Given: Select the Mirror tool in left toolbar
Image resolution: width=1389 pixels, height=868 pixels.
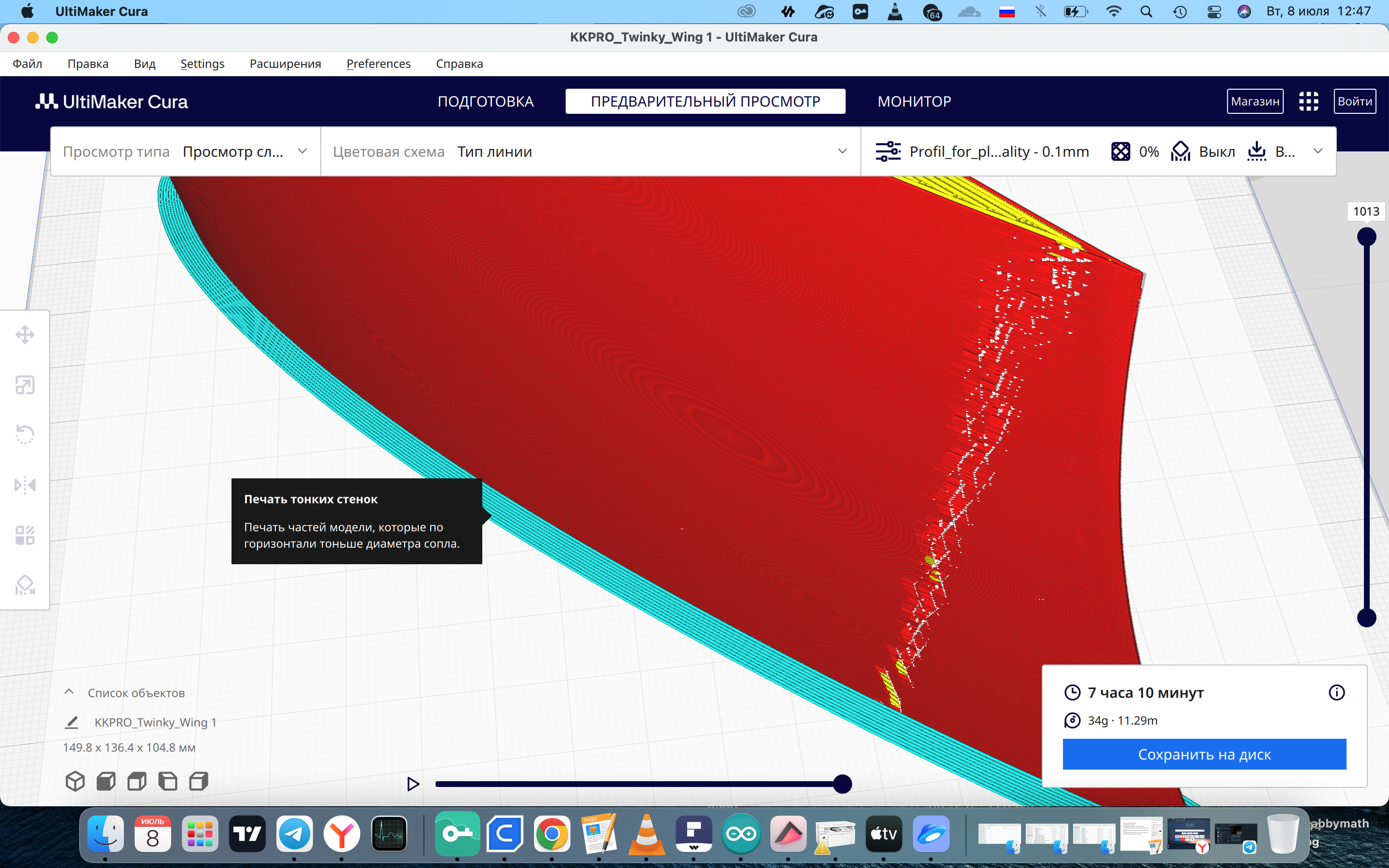Looking at the screenshot, I should (x=25, y=485).
